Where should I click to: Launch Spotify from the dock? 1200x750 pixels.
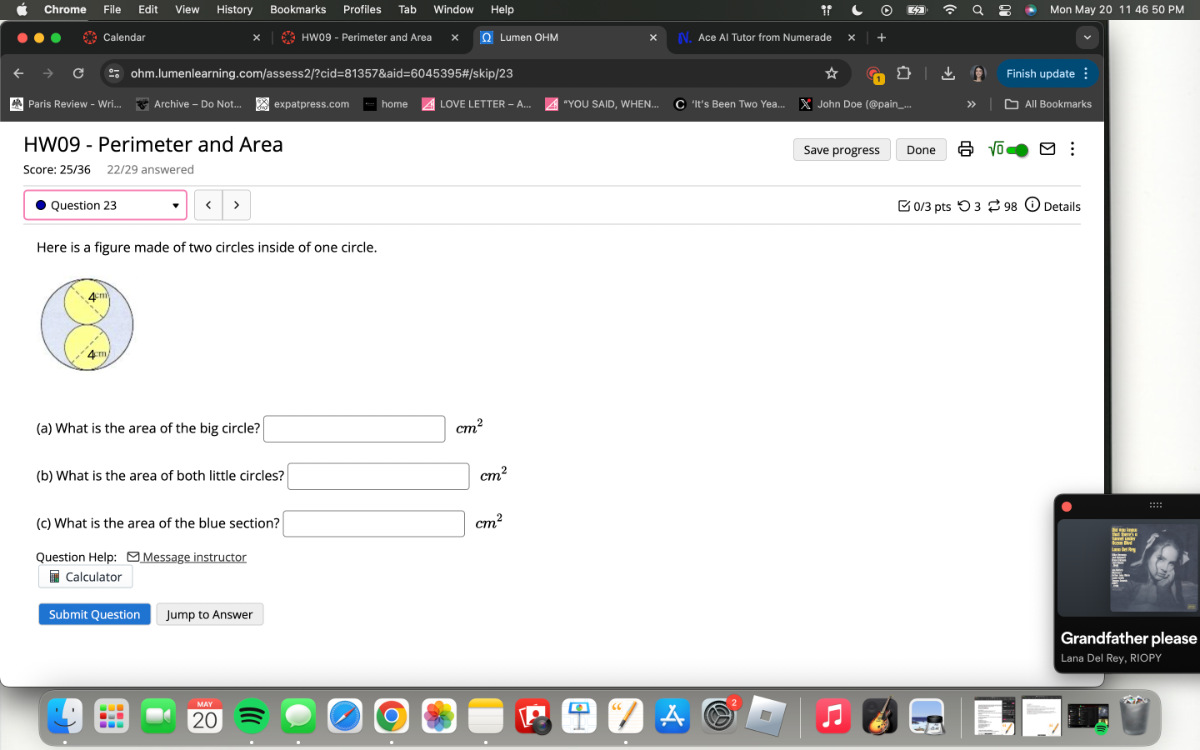pos(252,716)
